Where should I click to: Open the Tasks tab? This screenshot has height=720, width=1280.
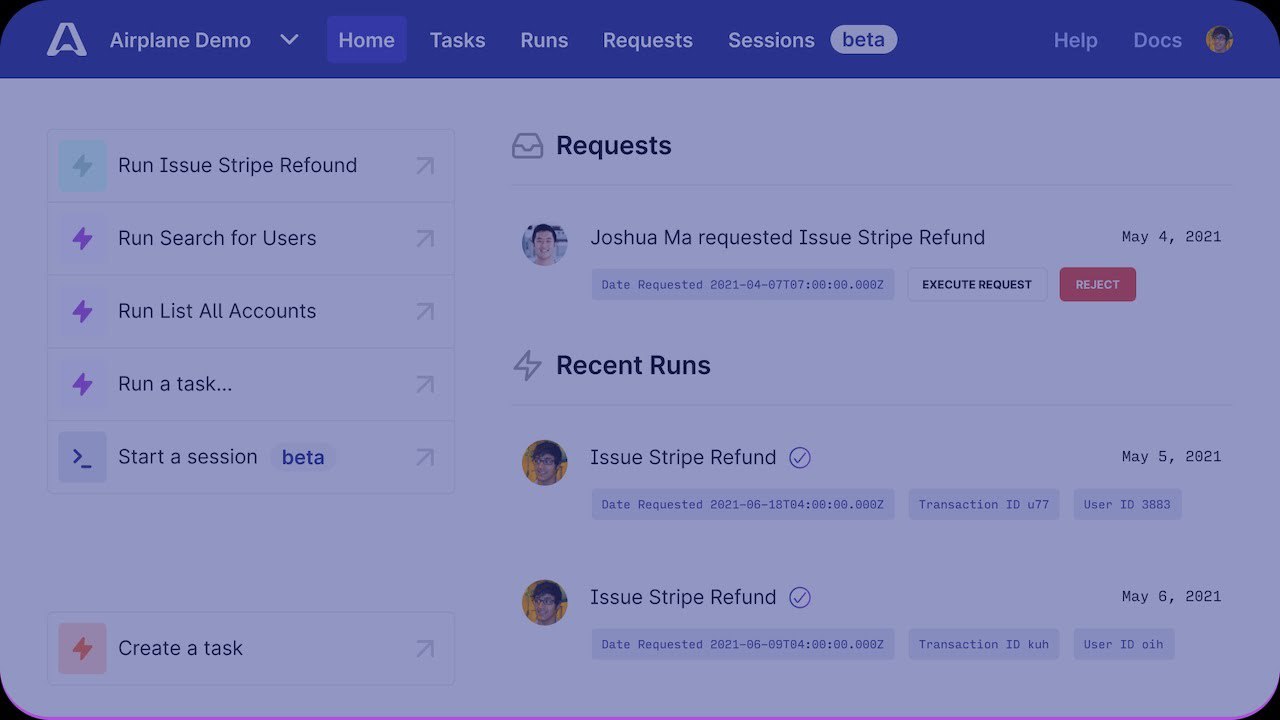pos(457,40)
